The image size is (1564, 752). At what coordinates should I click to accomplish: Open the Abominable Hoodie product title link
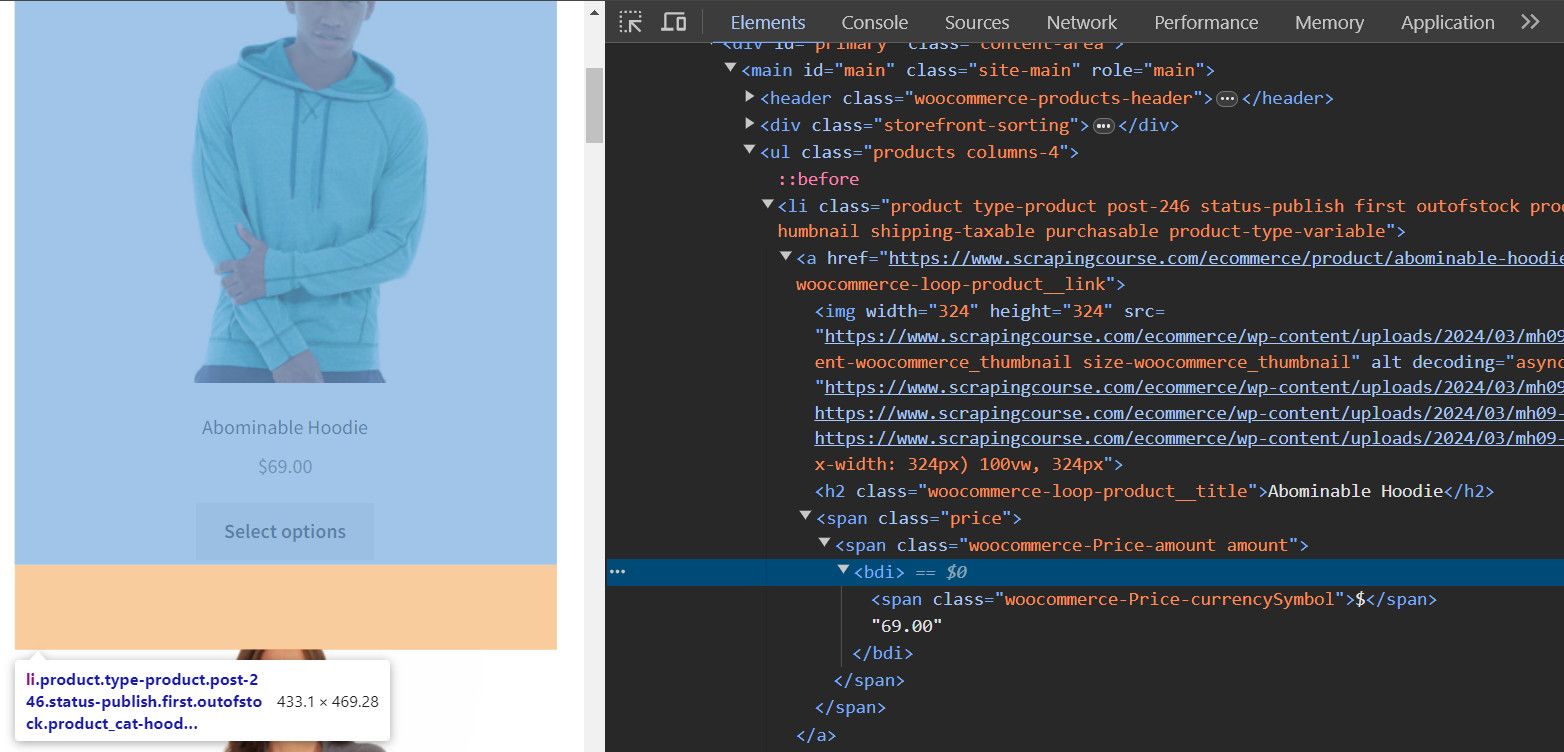(x=285, y=427)
